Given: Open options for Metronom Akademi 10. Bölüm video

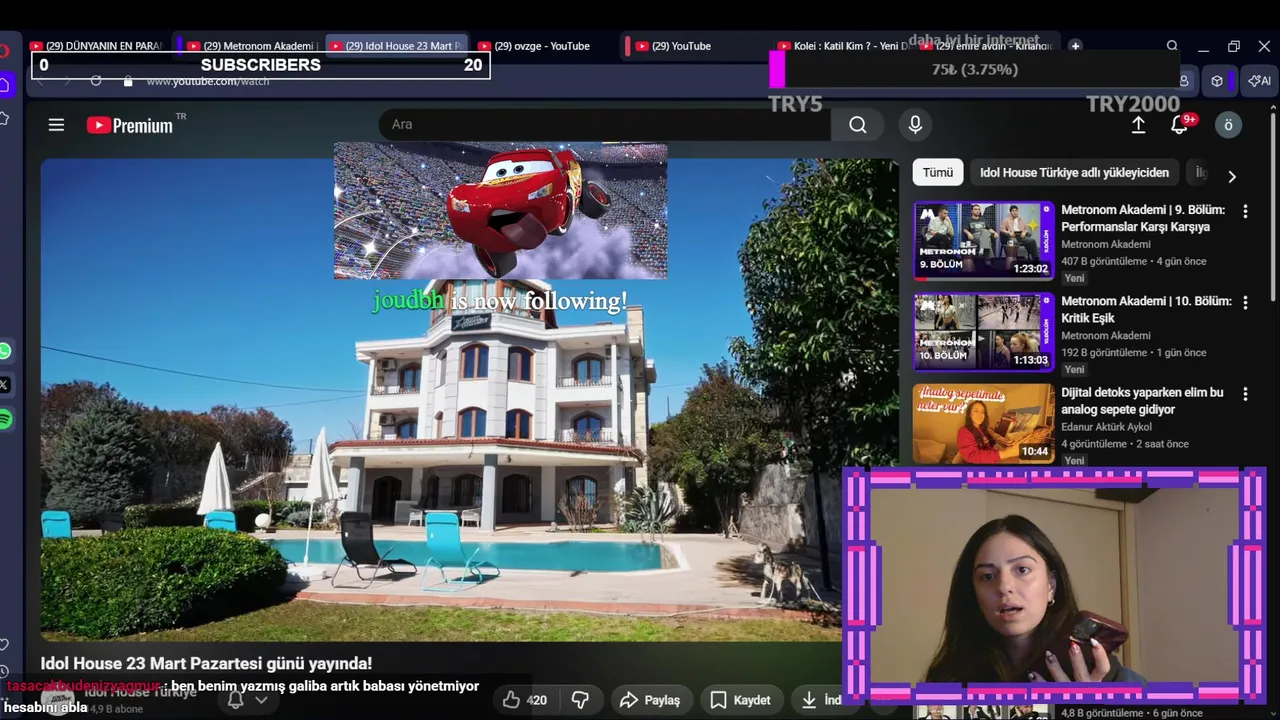Looking at the screenshot, I should pos(1245,303).
